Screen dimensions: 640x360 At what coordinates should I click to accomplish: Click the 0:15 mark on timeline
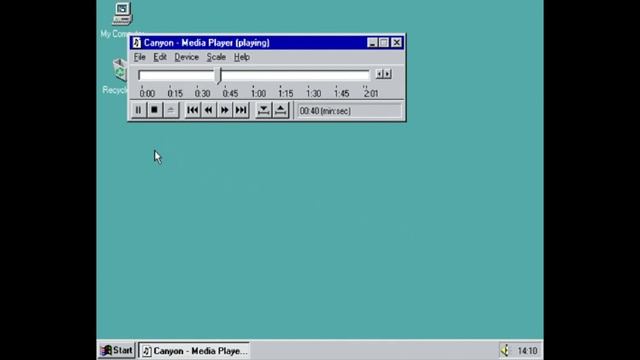pos(175,94)
